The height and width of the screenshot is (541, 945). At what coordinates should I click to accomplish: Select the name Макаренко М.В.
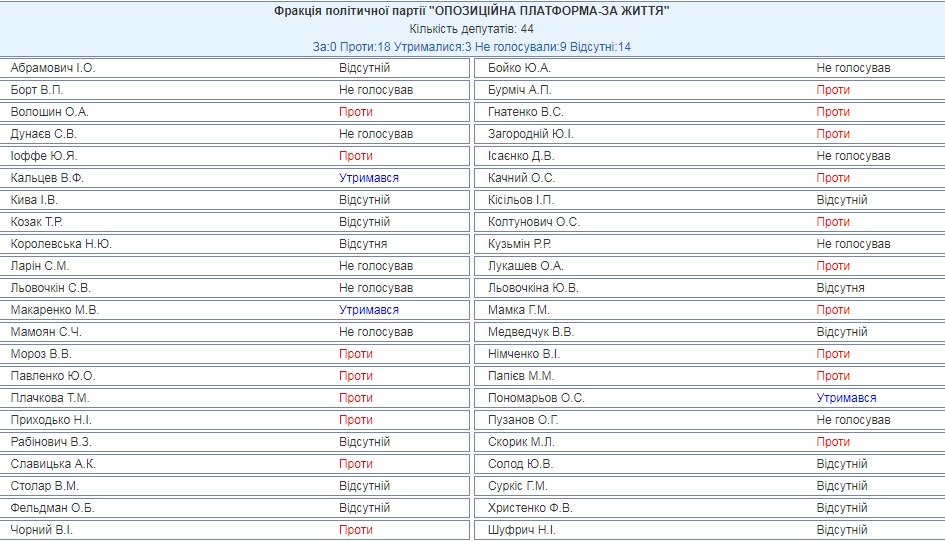(55, 310)
